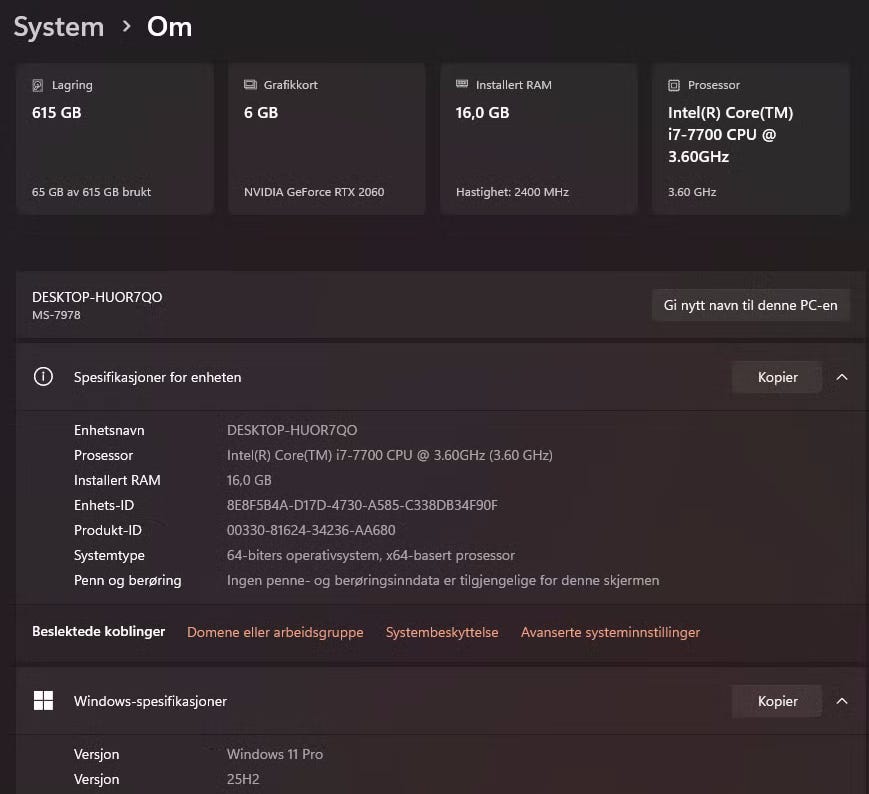Click Gi nytt navn til denne PC-en

750,305
